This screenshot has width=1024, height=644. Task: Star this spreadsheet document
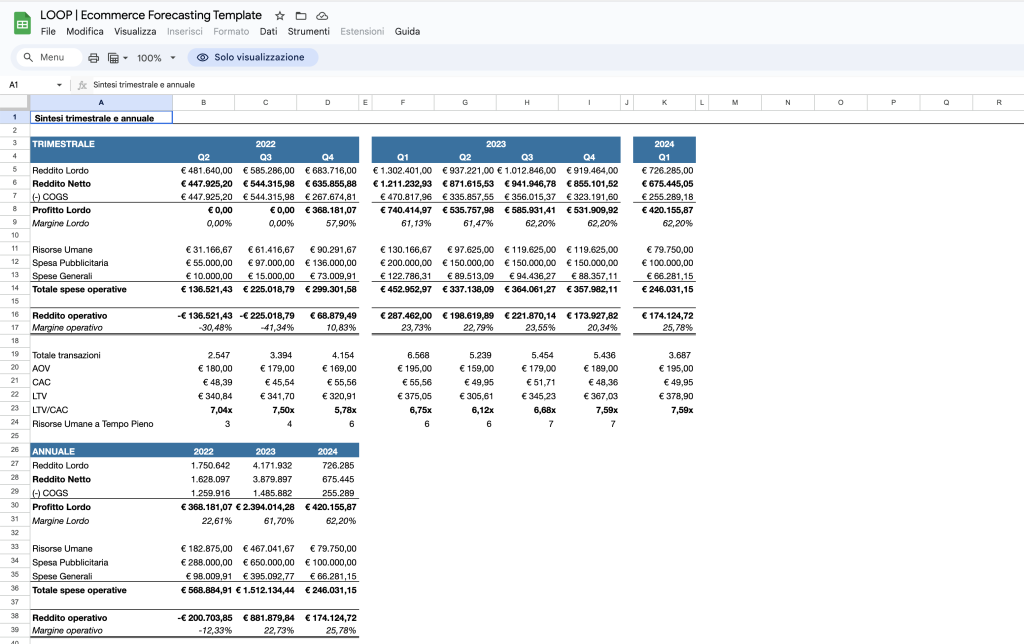(x=280, y=16)
